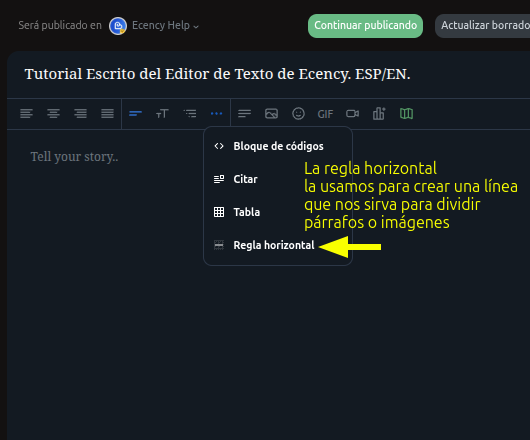Click the post title field
530x440 pixels.
pyautogui.click(x=268, y=74)
